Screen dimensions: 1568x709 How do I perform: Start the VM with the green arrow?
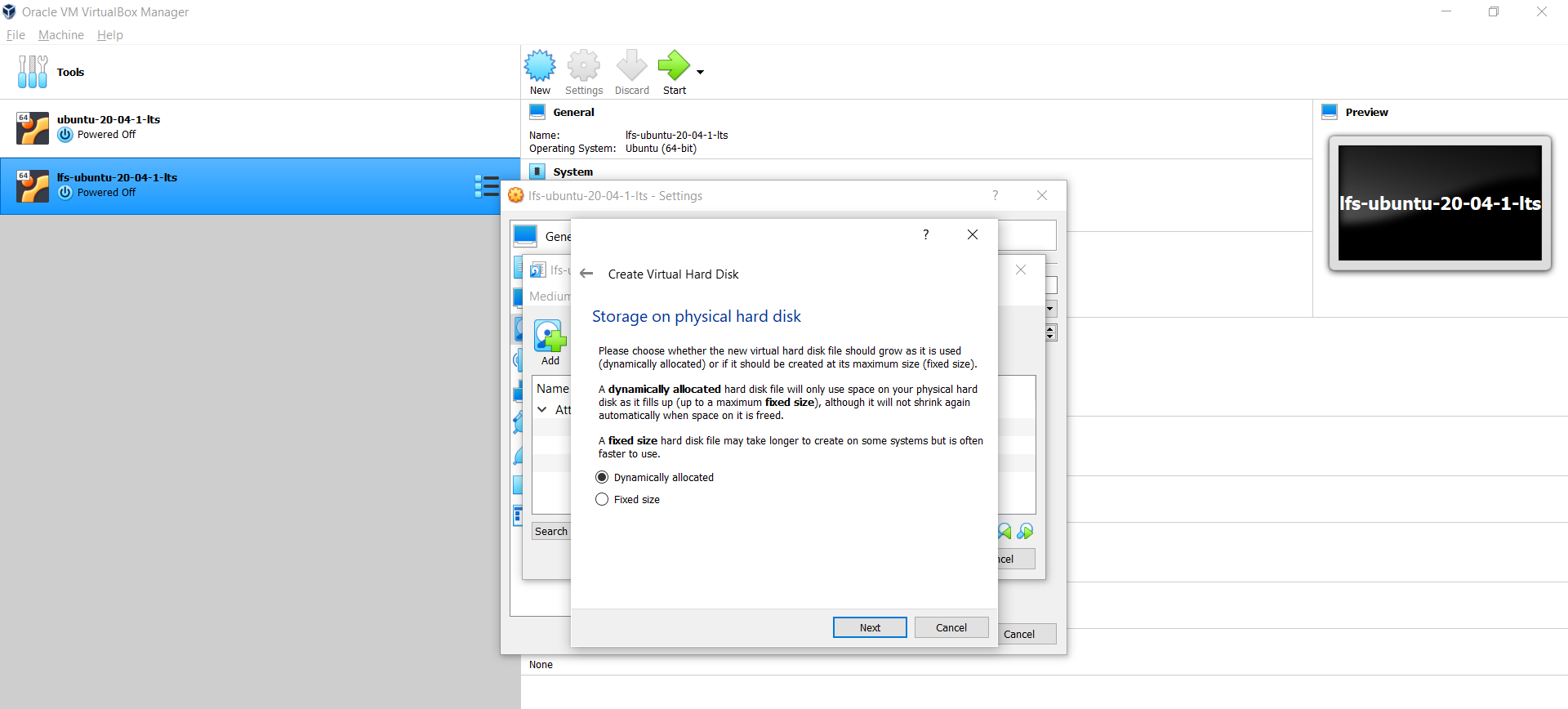[x=675, y=73]
